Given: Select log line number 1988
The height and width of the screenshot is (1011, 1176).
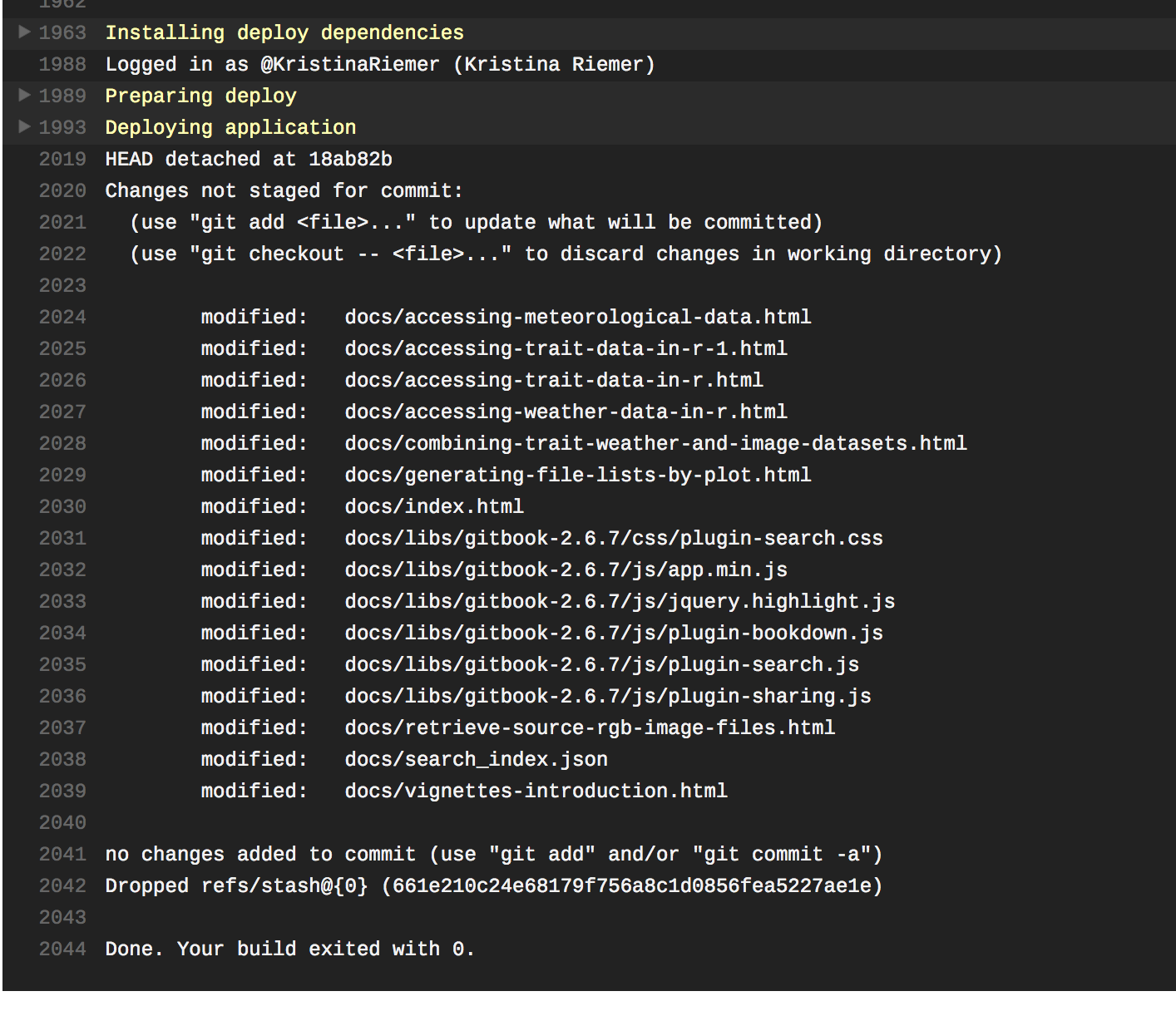Looking at the screenshot, I should 62,64.
